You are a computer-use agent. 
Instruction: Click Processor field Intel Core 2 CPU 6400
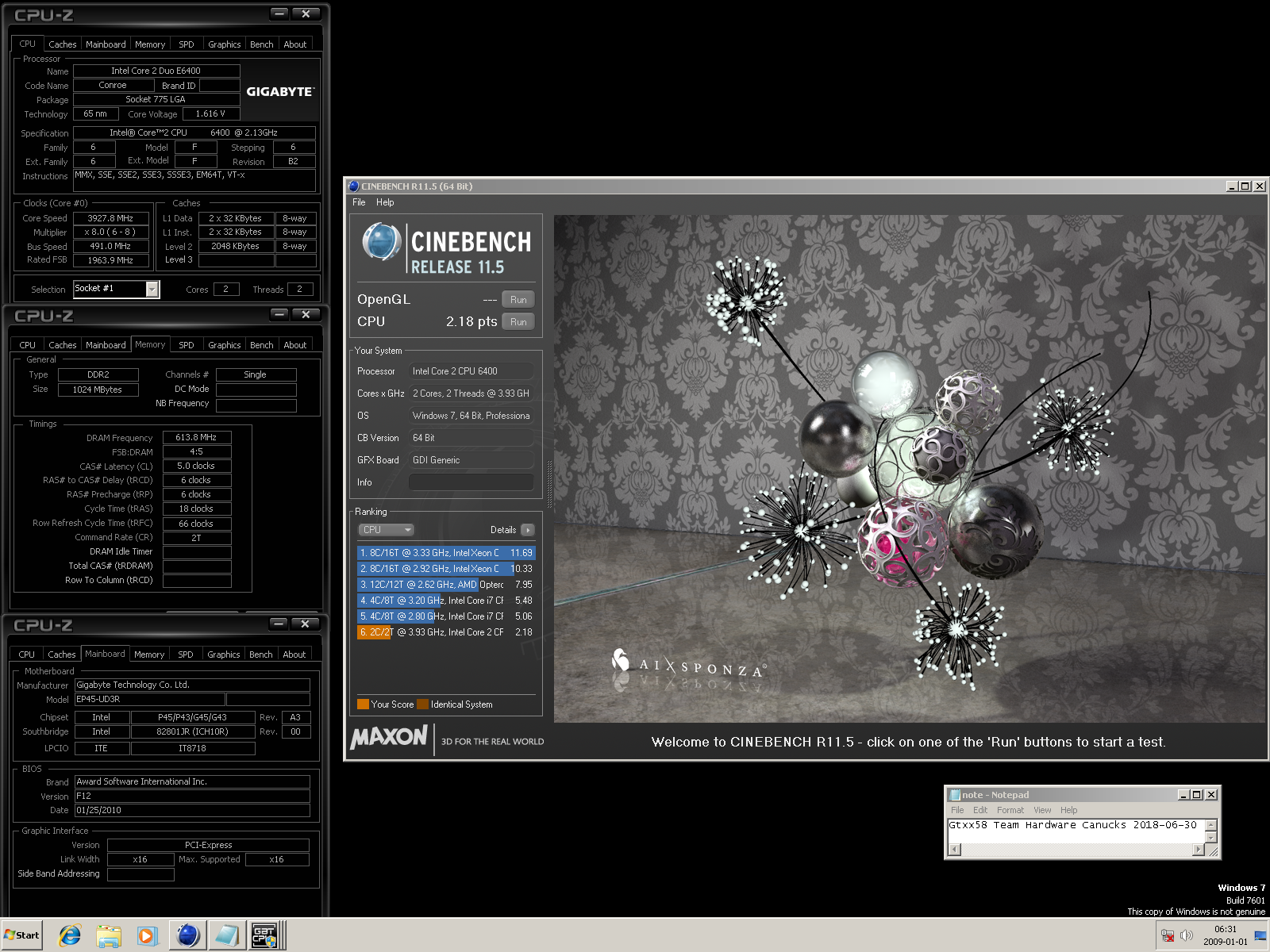[x=471, y=371]
